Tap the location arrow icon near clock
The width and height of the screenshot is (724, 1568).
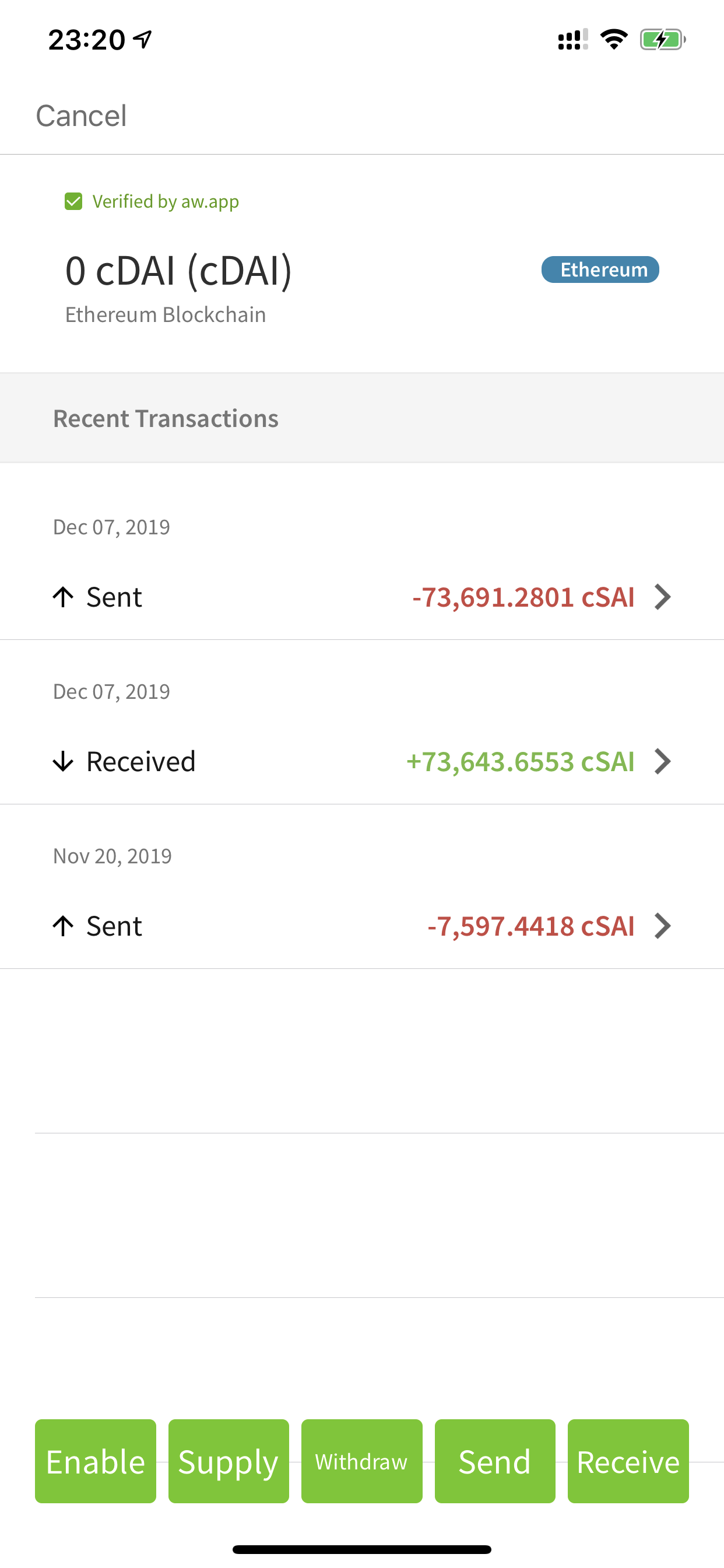coord(143,40)
